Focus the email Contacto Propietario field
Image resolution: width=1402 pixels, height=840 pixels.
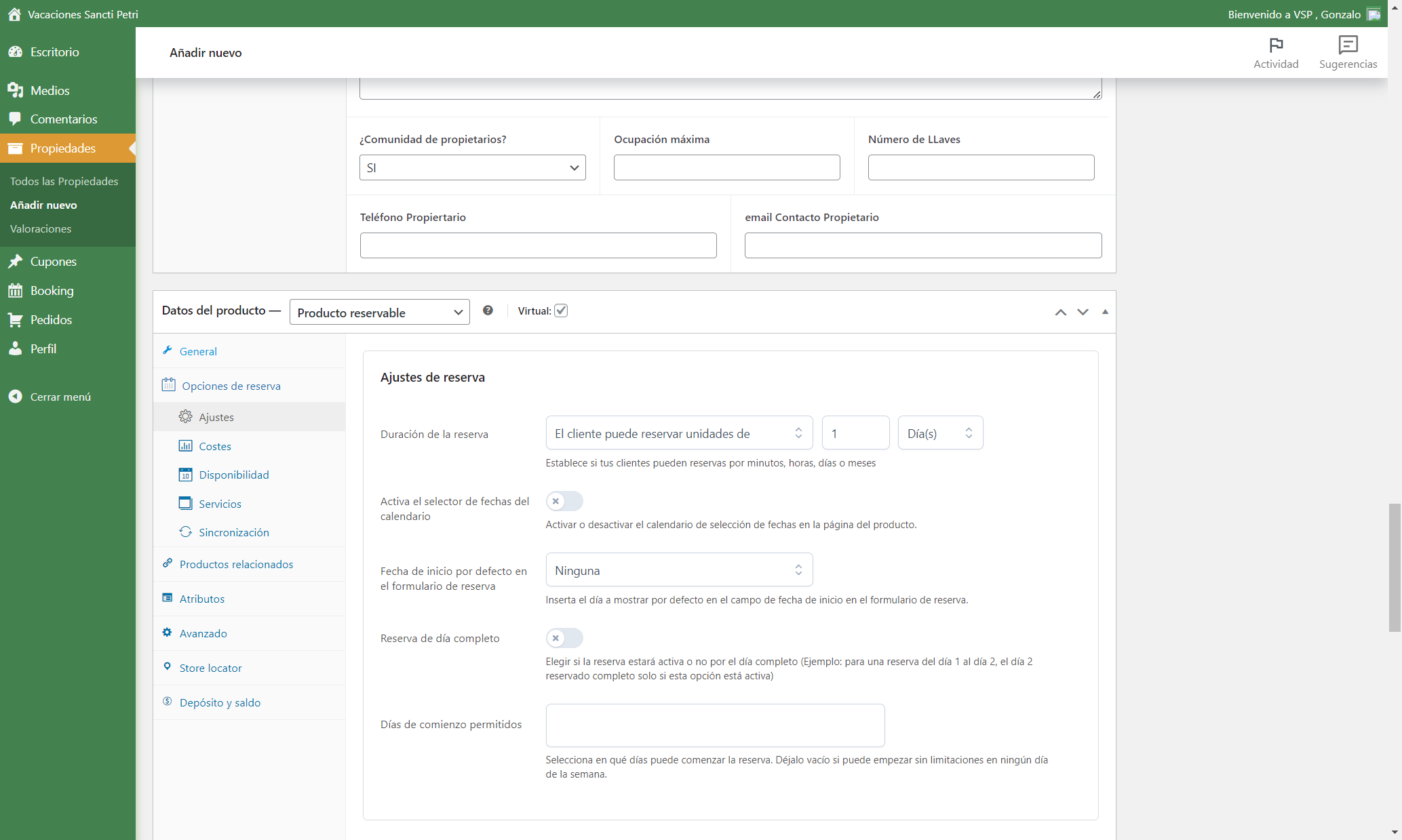923,245
